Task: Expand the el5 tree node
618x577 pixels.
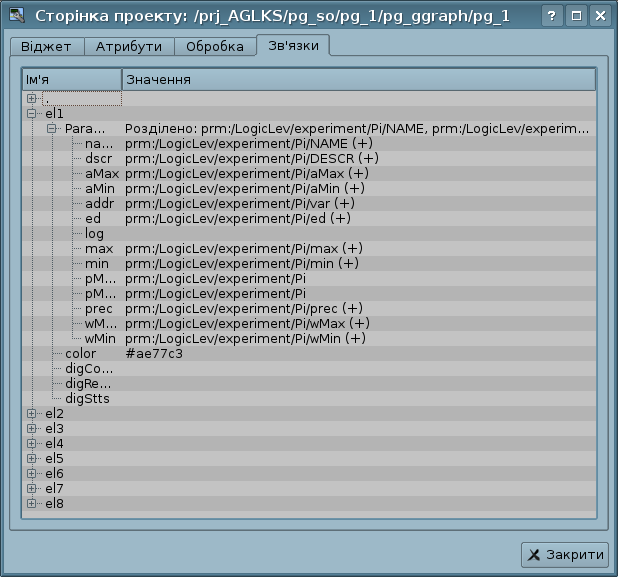Action: [32, 459]
